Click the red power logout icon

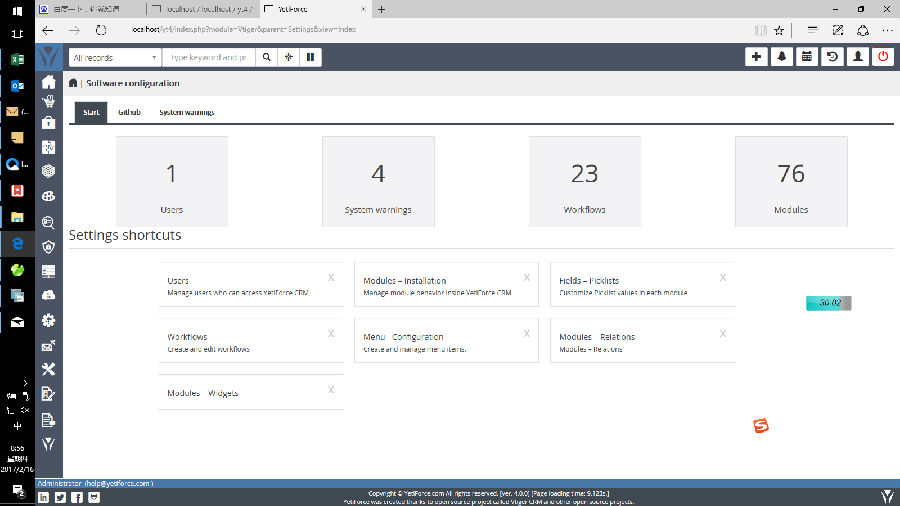pos(883,57)
